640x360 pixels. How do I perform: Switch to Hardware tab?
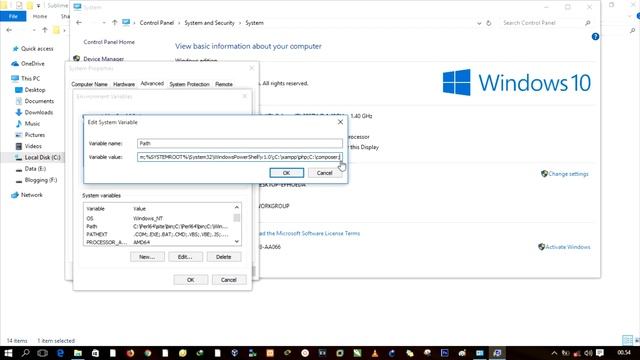[124, 84]
